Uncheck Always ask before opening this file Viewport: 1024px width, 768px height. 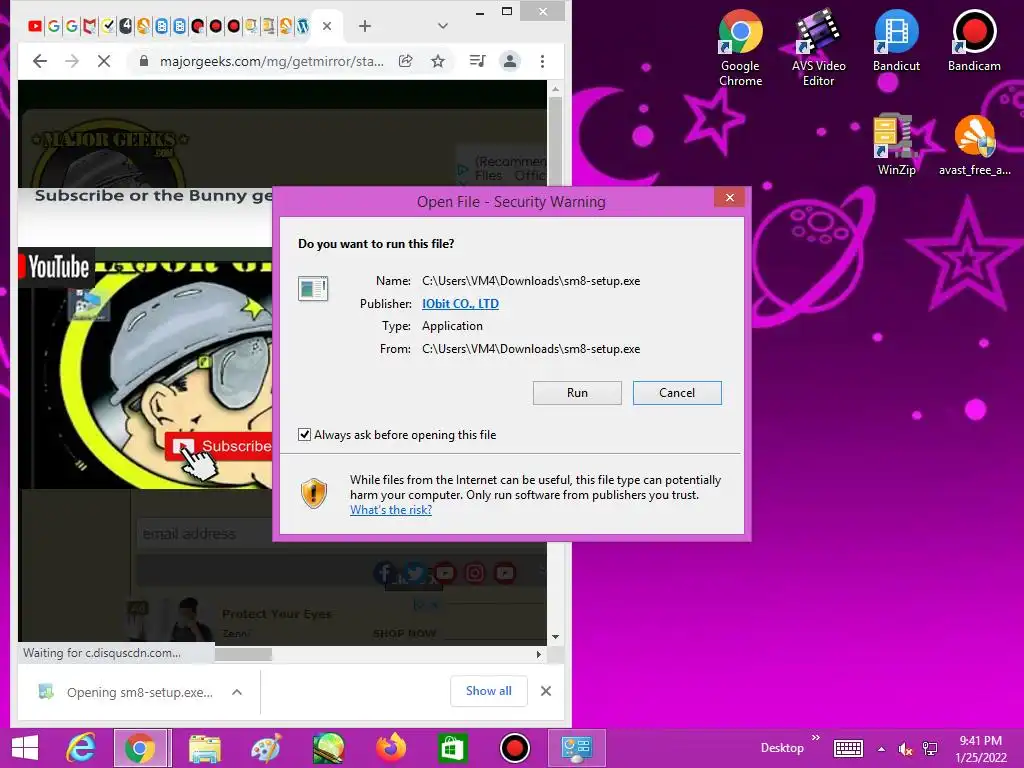pyautogui.click(x=304, y=435)
